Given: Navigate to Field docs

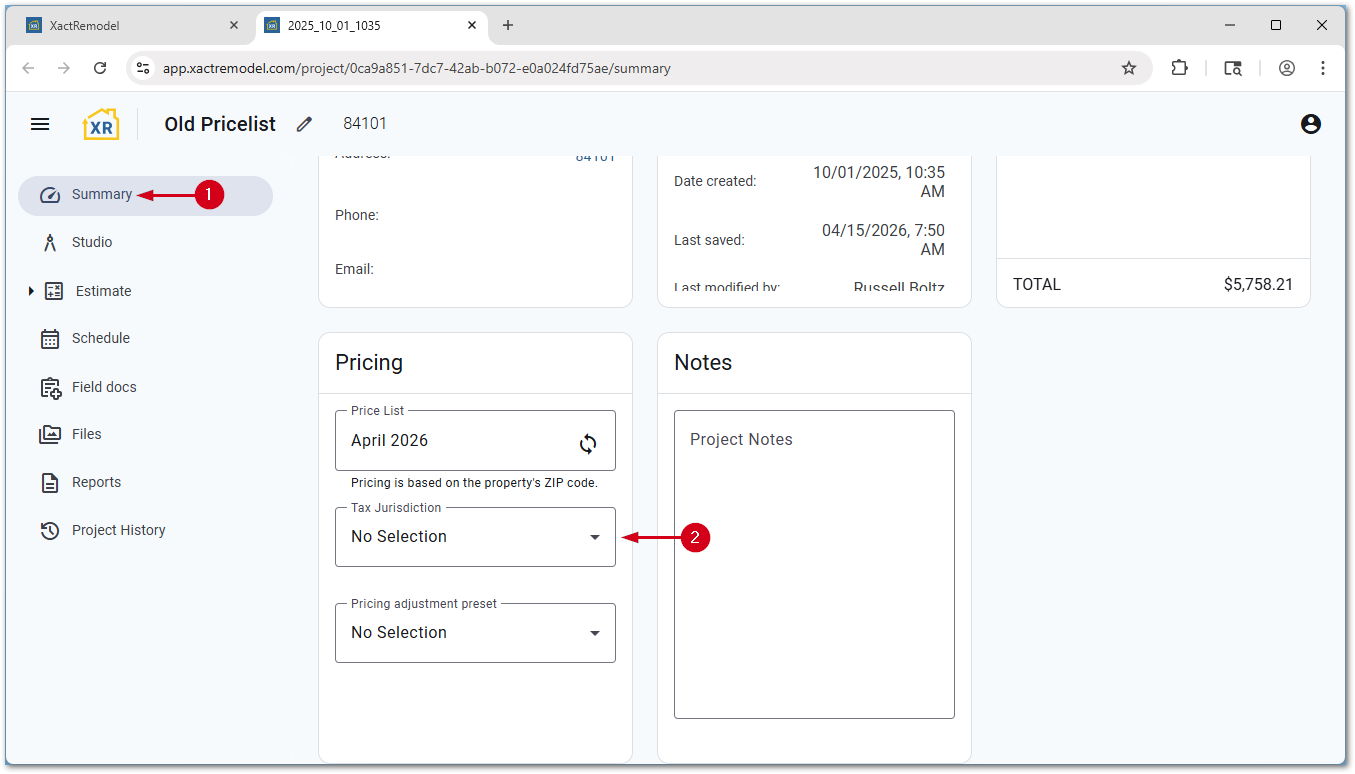Looking at the screenshot, I should 104,387.
